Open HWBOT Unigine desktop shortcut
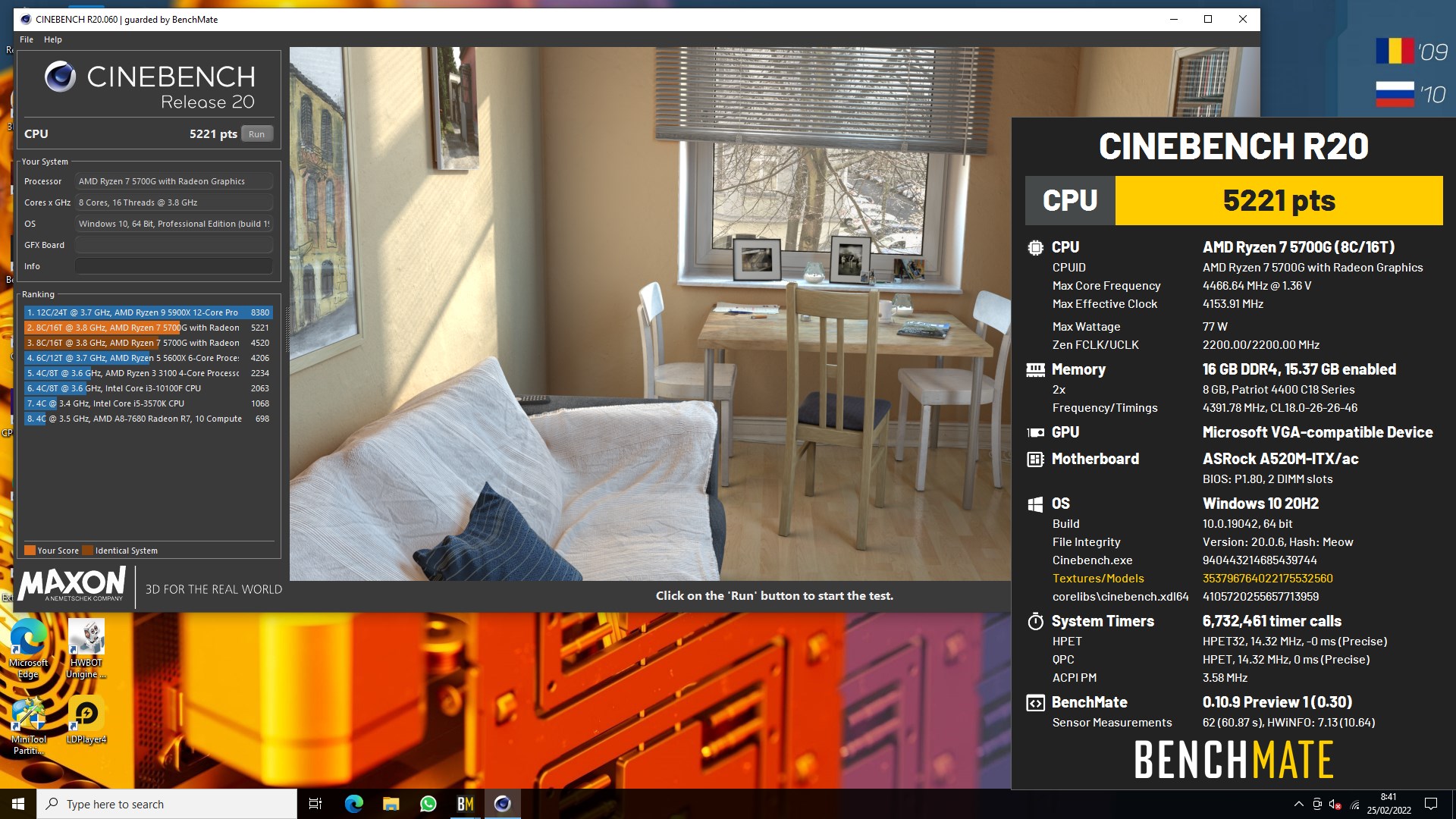This screenshot has width=1456, height=819. click(x=86, y=649)
